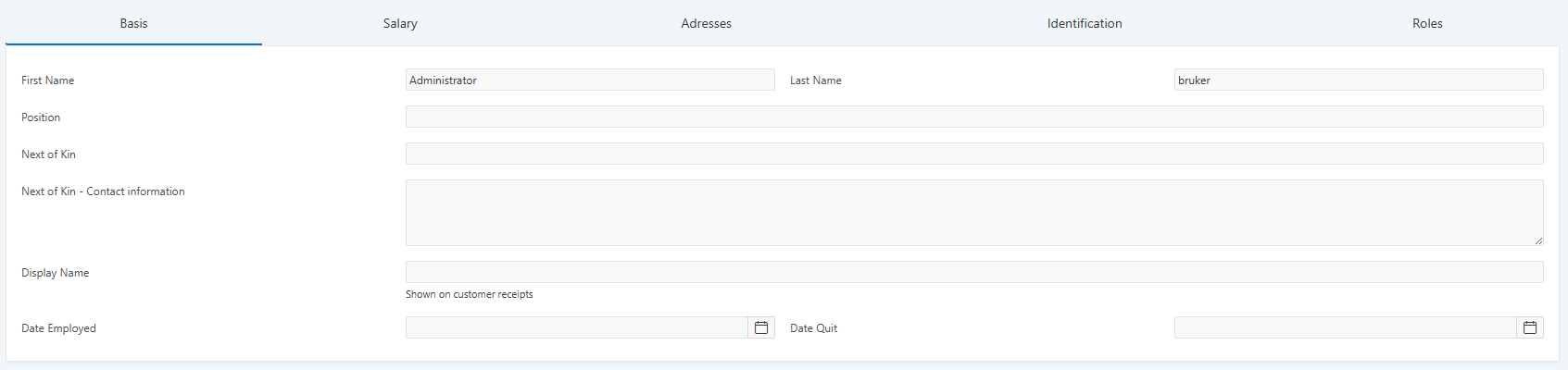Image resolution: width=1568 pixels, height=370 pixels.
Task: Click the Position field label
Action: click(41, 117)
